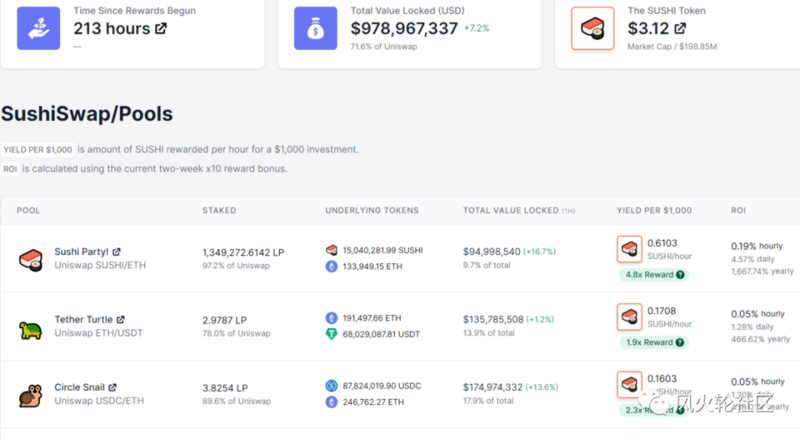Viewport: 800px width, 439px height.
Task: Click the $174,974,332 locked value
Action: click(493, 387)
